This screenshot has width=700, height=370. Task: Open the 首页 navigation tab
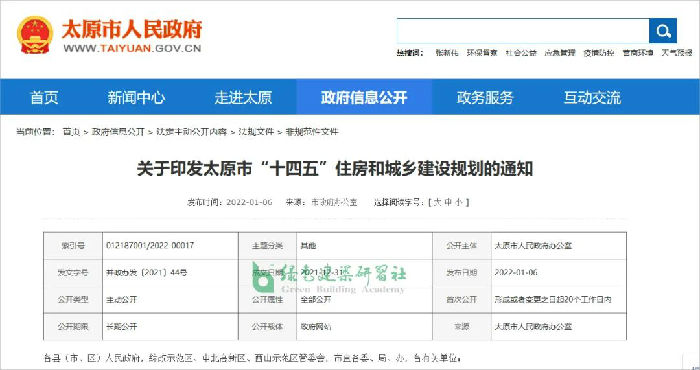[44, 97]
